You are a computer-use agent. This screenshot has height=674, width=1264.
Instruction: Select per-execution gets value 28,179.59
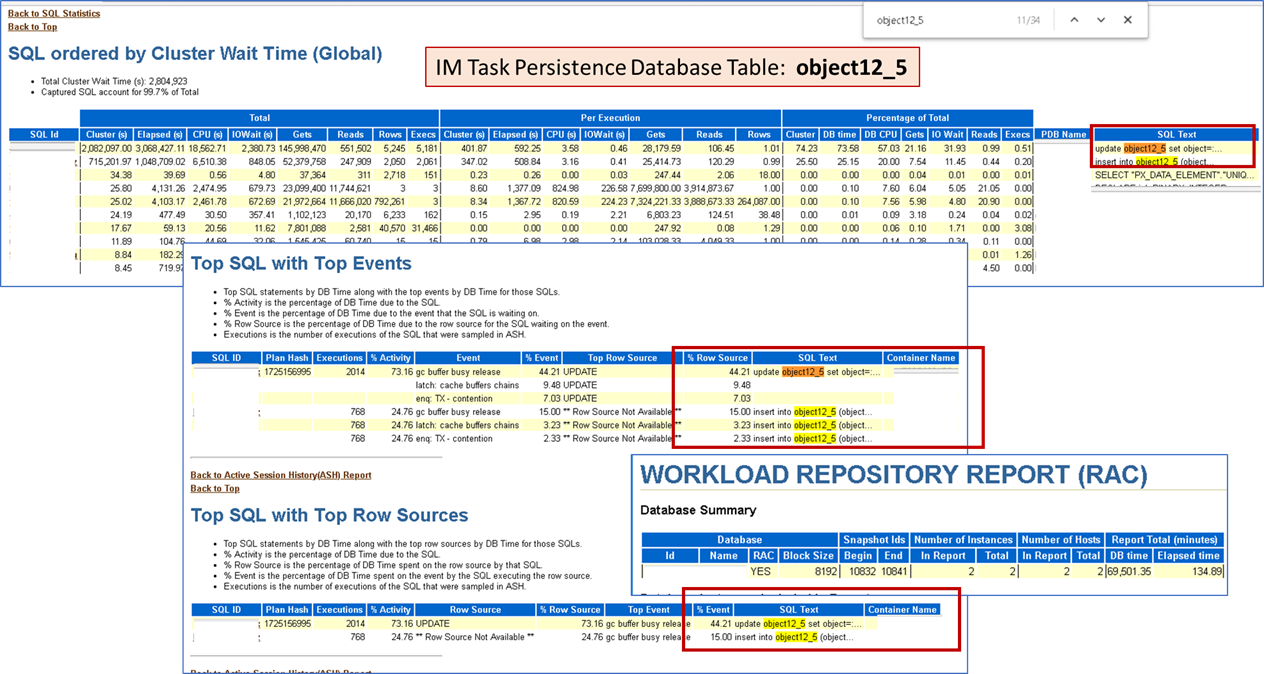pos(660,149)
